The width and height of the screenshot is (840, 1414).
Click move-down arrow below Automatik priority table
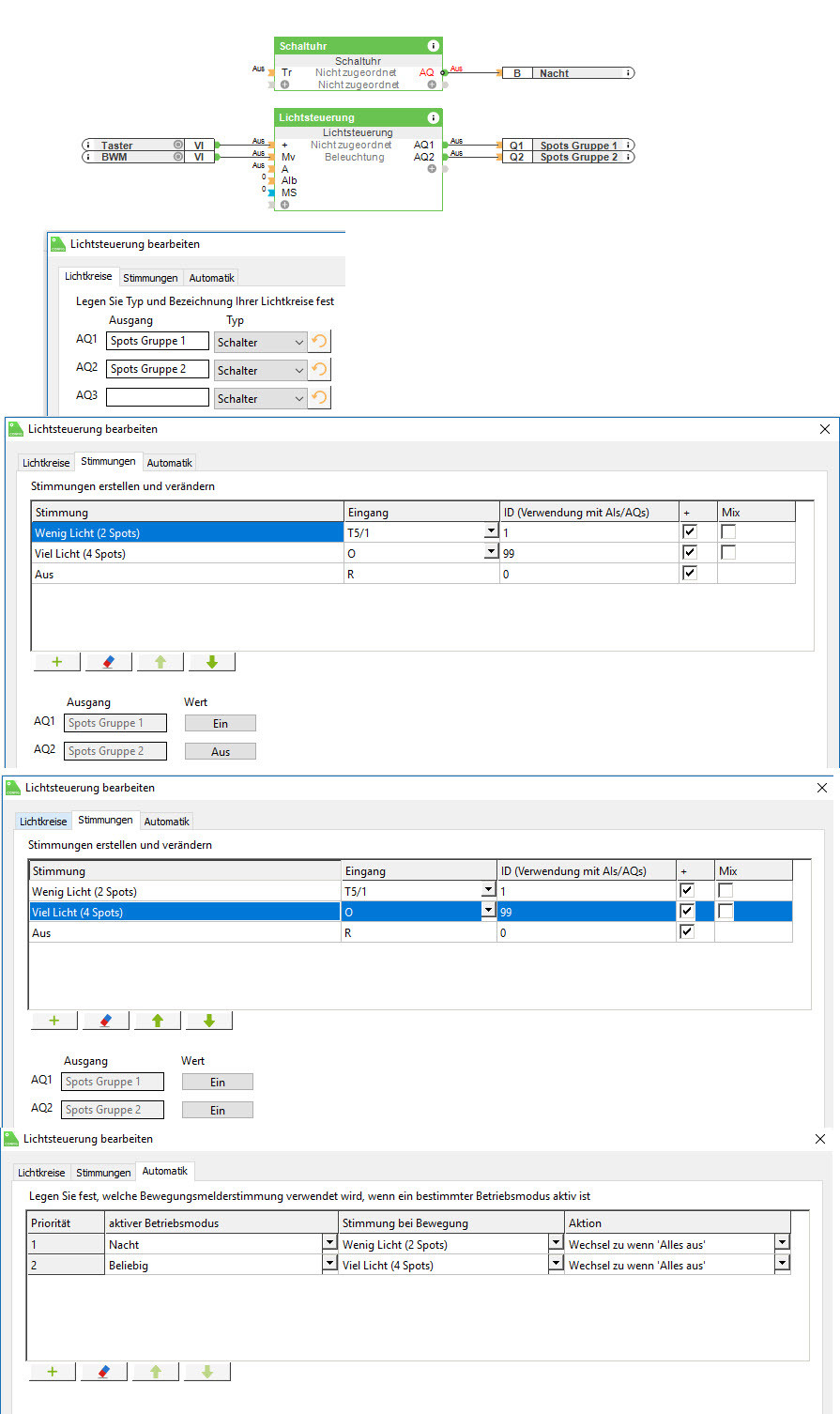tap(207, 1372)
